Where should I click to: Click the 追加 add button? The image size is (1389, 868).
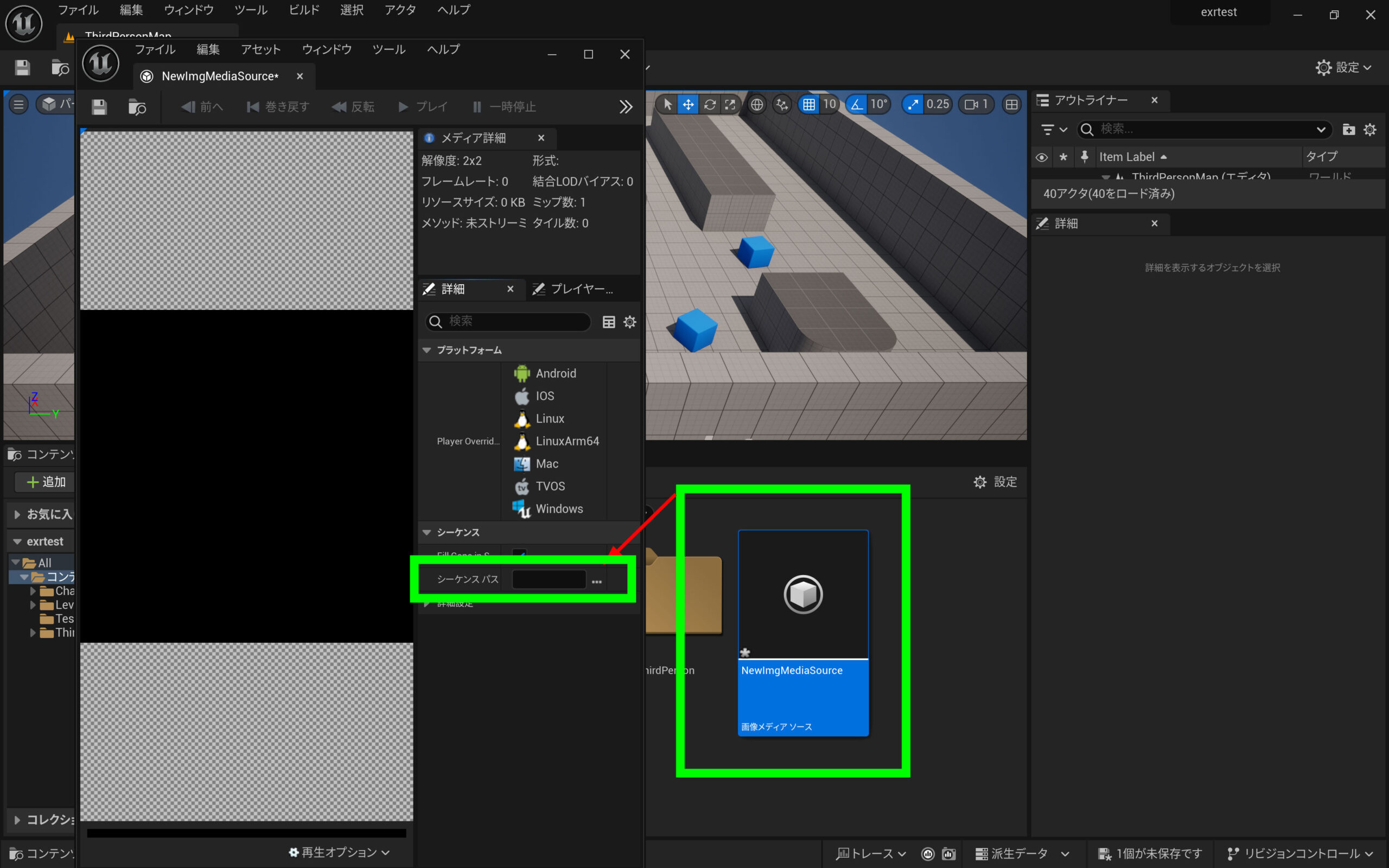coord(46,482)
